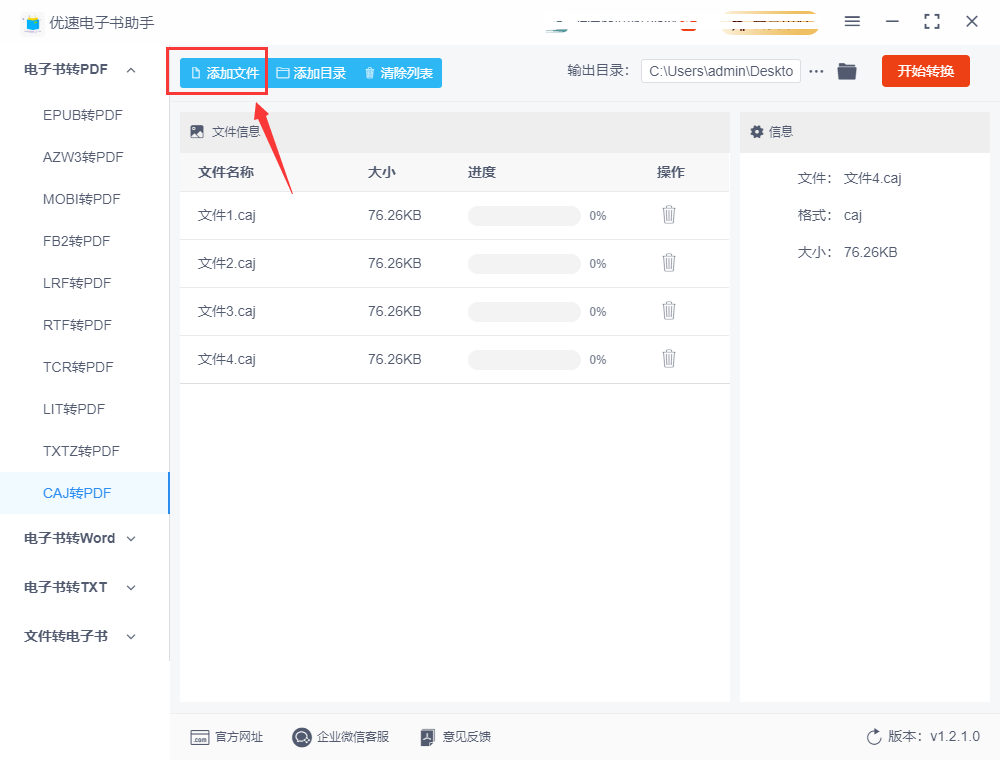
Task: Click the three-dots browse output path button
Action: [x=816, y=71]
